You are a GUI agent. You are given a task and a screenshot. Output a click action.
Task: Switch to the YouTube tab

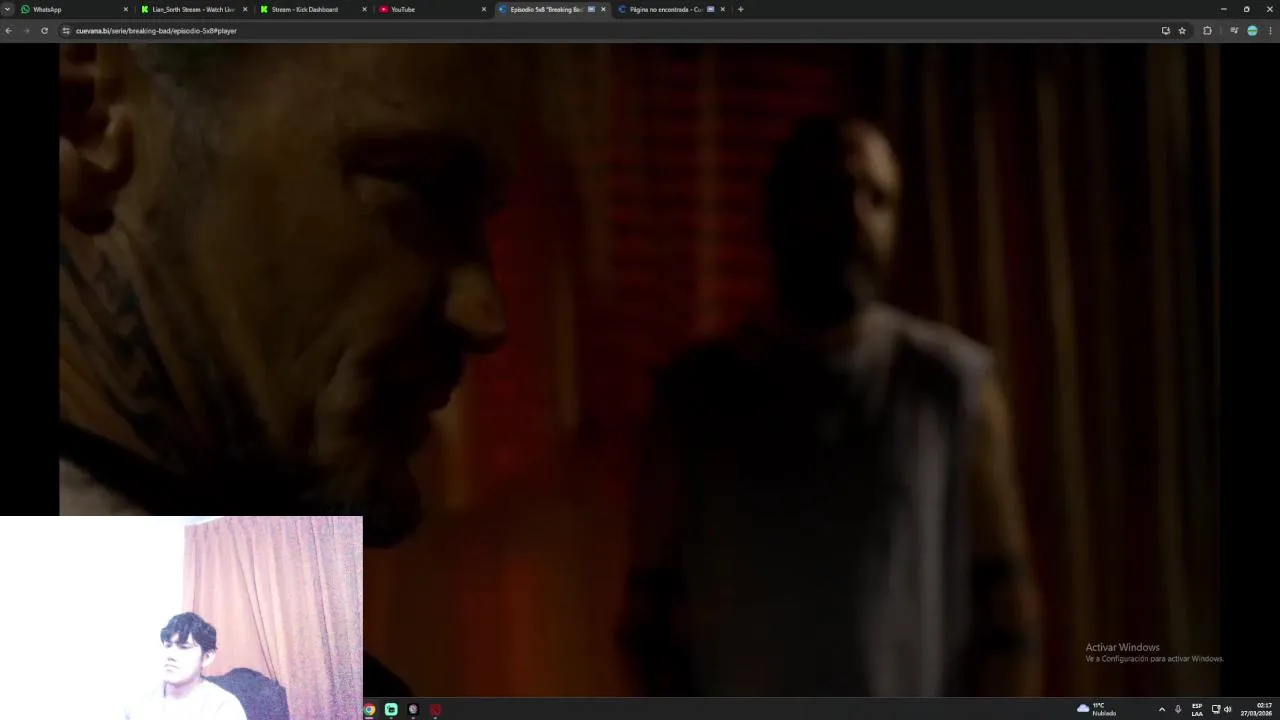(x=432, y=9)
